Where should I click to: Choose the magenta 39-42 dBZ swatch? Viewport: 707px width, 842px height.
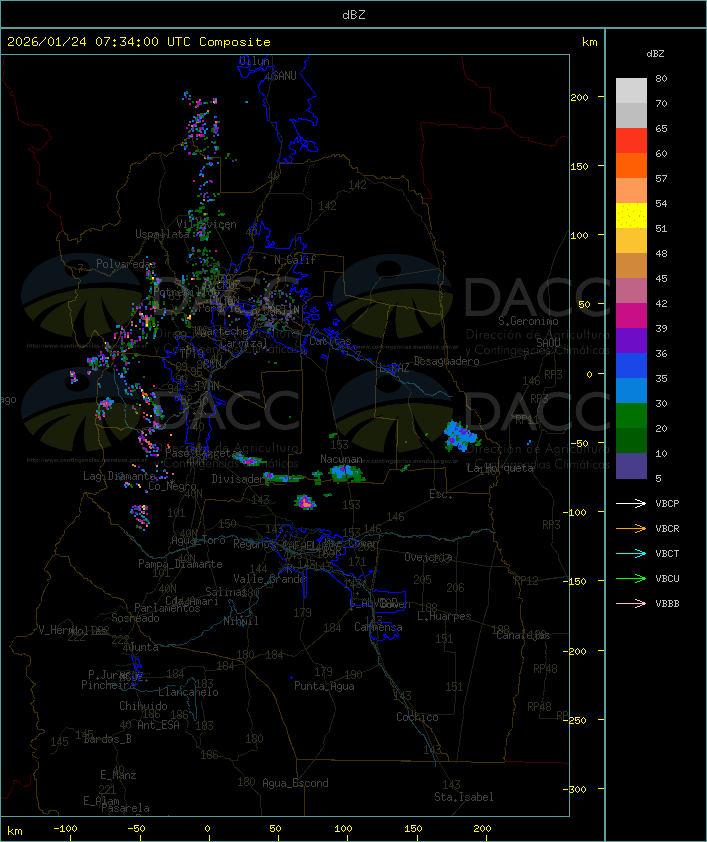point(631,316)
